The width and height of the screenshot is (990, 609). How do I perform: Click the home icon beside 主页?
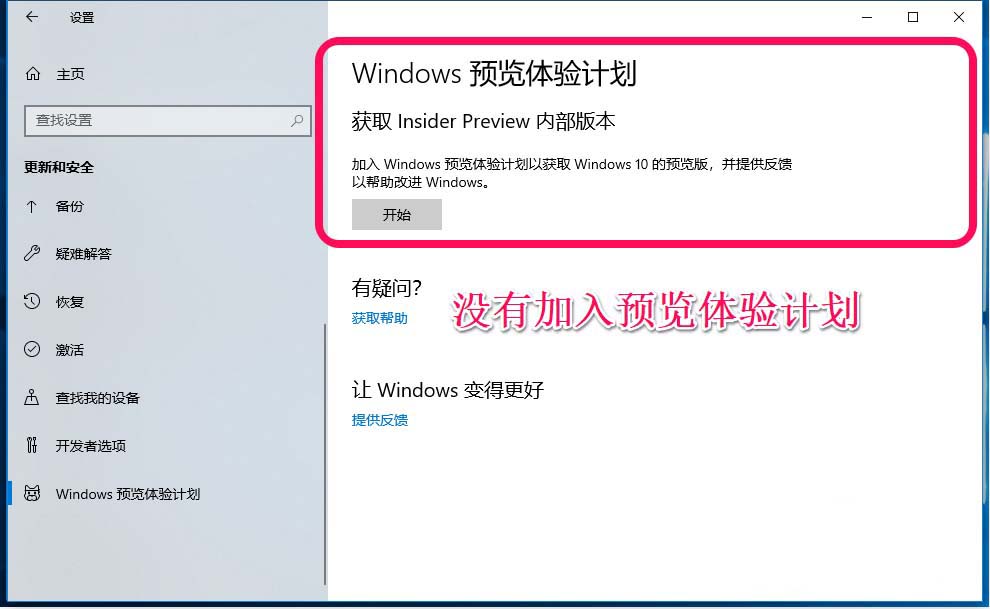pyautogui.click(x=33, y=74)
